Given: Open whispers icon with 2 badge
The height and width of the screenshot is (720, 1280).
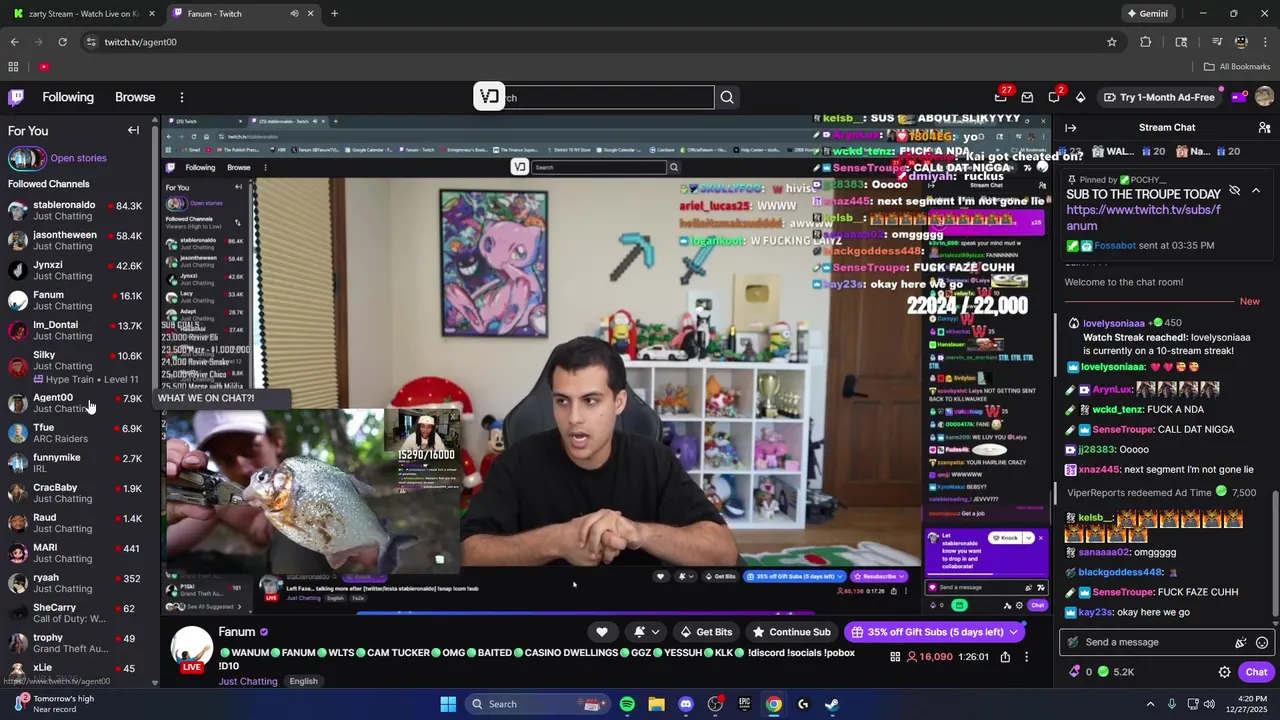Looking at the screenshot, I should click(x=1054, y=97).
